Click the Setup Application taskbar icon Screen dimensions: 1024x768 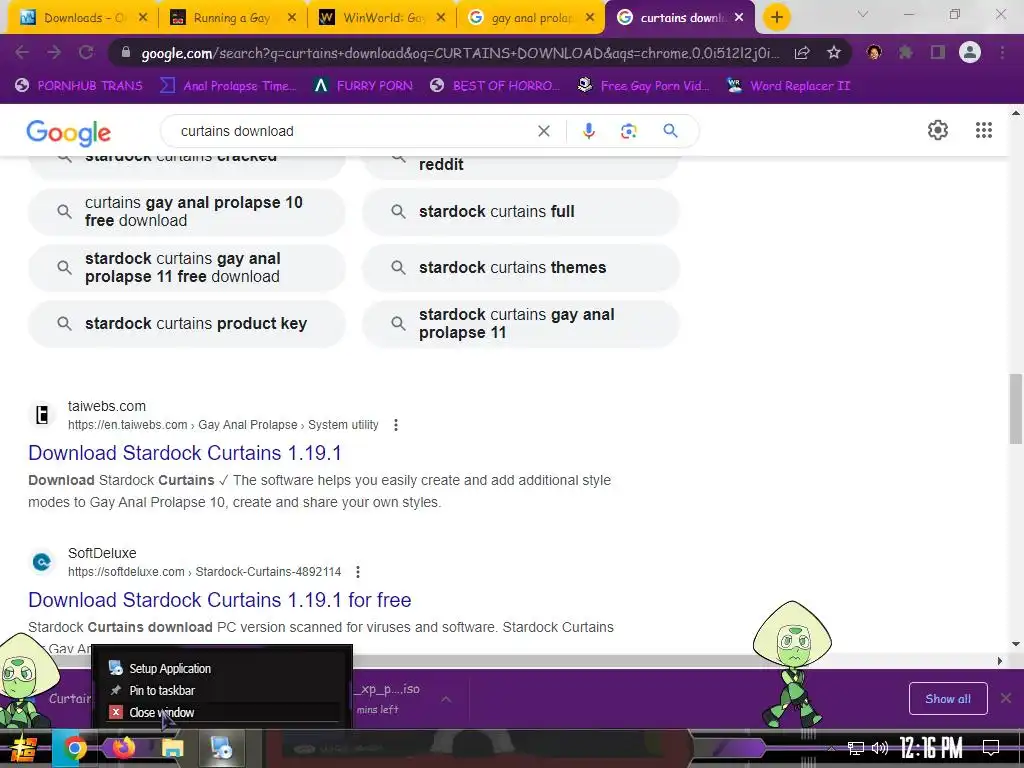[221, 748]
